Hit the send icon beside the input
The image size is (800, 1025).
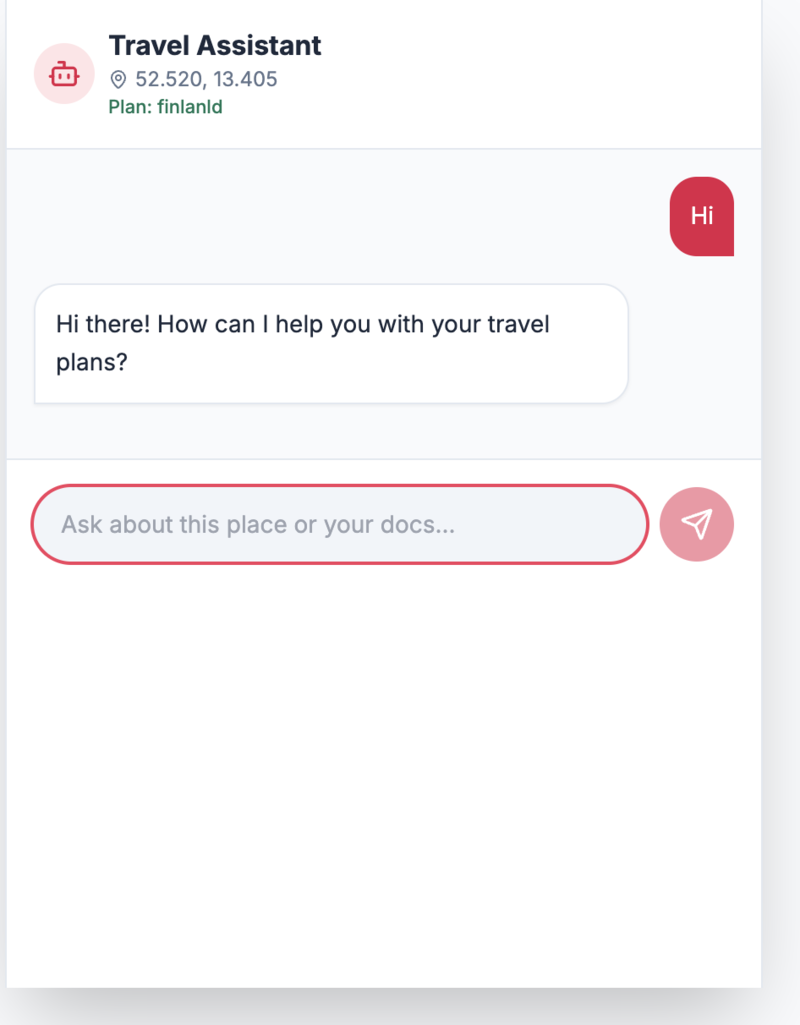697,523
